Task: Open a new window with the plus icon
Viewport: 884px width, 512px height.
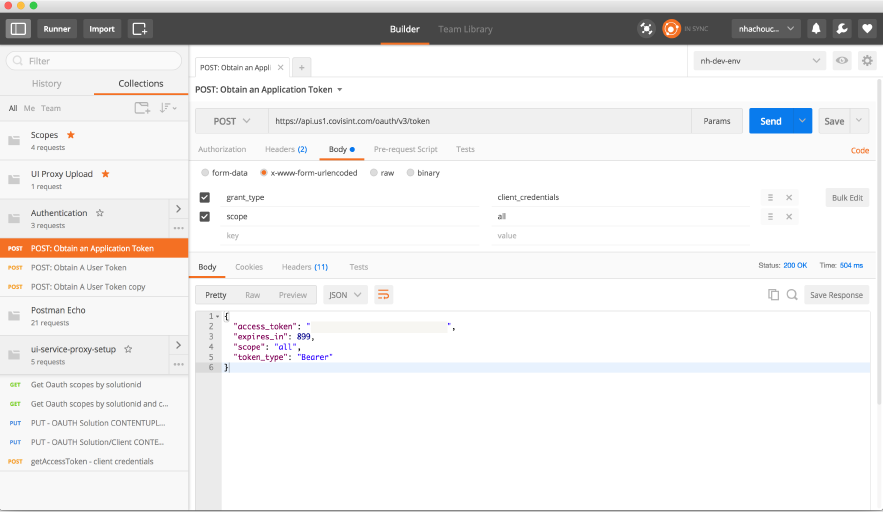Action: pyautogui.click(x=139, y=29)
